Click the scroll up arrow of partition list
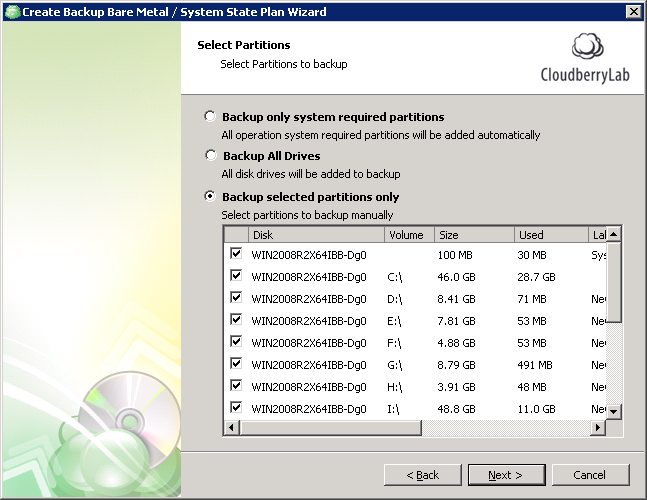Screen dimensions: 647x500 (614, 234)
